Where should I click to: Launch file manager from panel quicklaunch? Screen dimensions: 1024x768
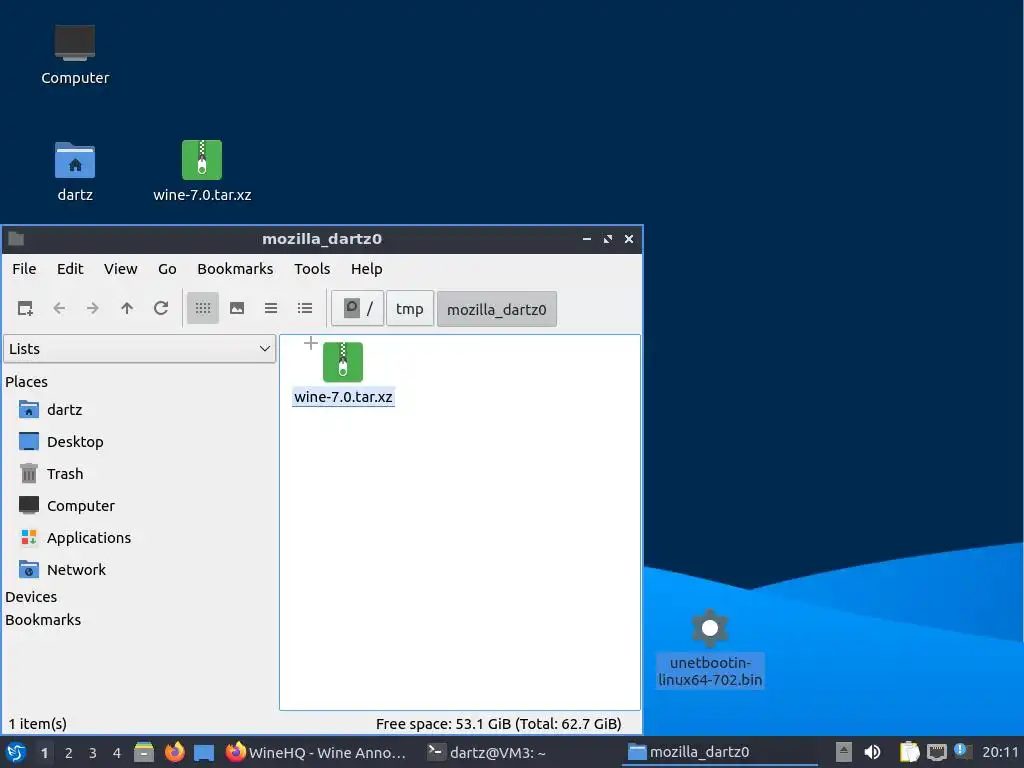tap(144, 752)
